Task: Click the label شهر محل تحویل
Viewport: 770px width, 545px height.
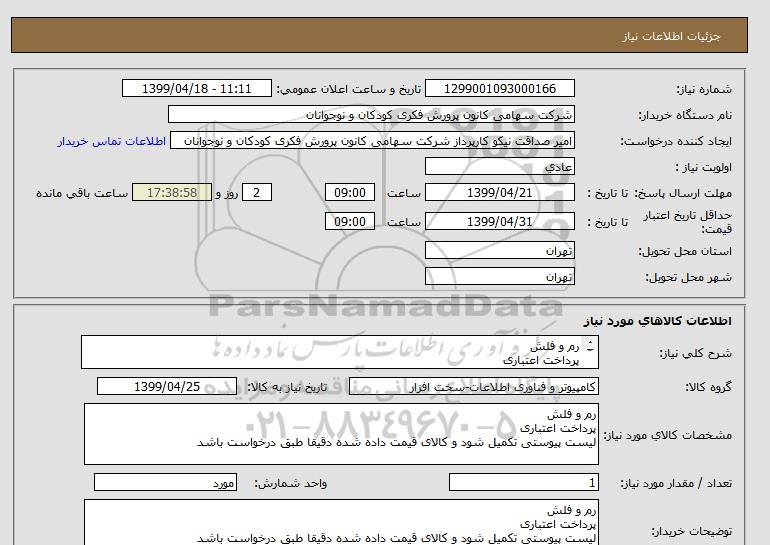Action: (x=688, y=277)
